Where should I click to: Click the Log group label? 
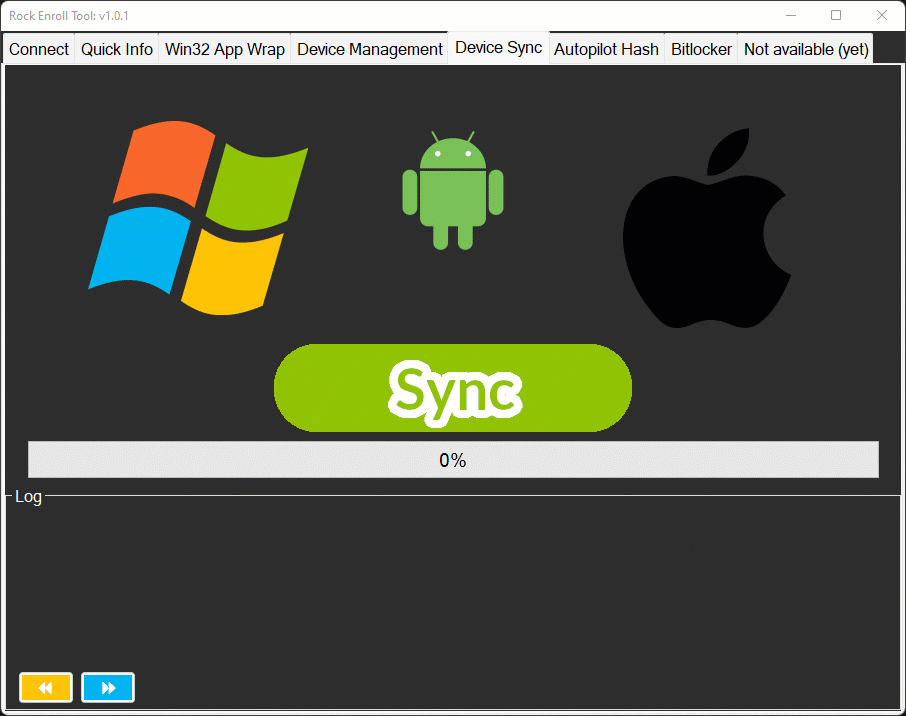point(28,496)
